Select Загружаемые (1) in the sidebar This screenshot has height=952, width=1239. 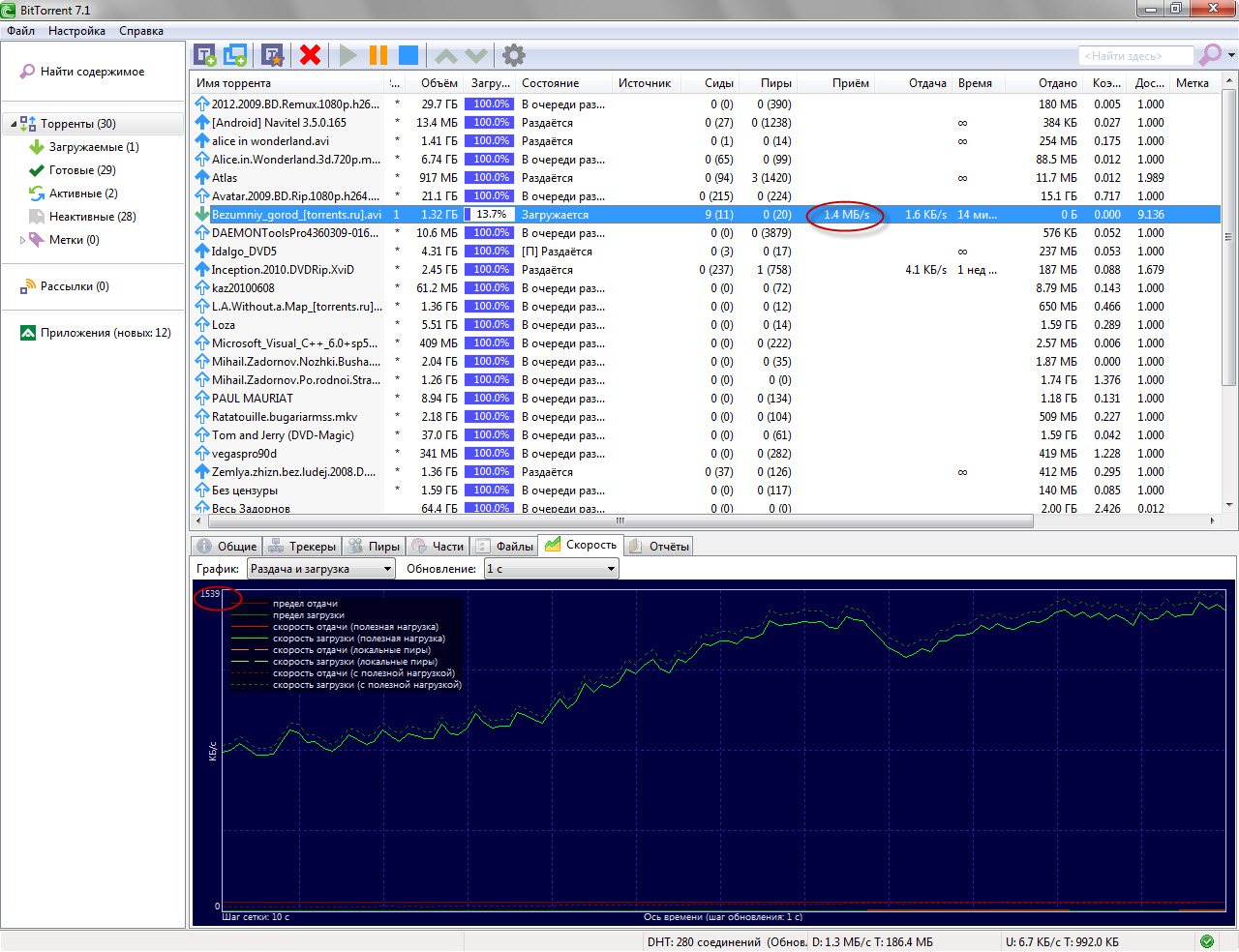tap(94, 147)
